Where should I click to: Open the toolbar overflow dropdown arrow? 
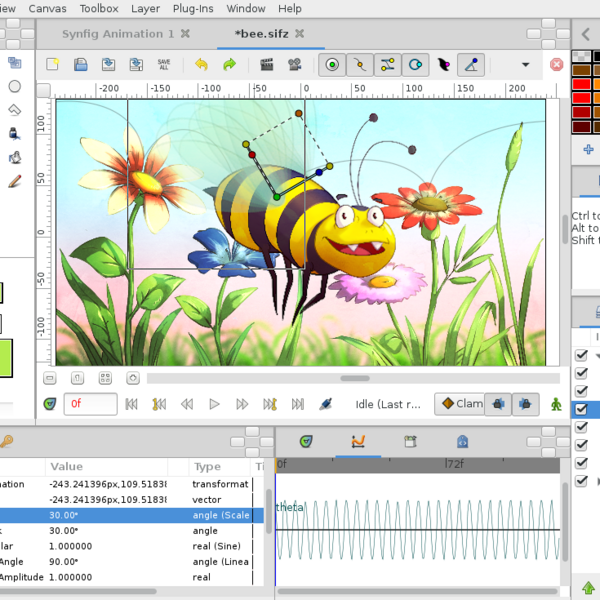click(526, 65)
